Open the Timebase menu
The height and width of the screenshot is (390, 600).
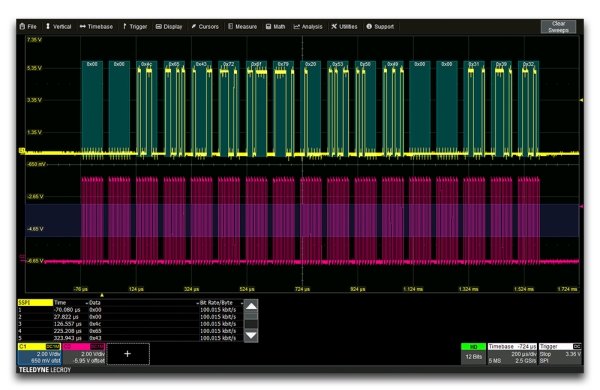[96, 26]
